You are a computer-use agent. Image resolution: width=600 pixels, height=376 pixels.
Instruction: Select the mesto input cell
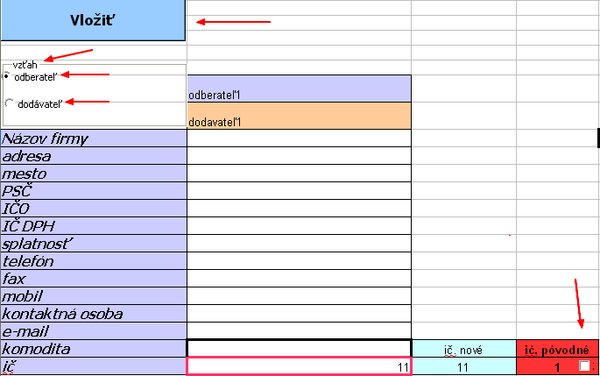pos(299,173)
